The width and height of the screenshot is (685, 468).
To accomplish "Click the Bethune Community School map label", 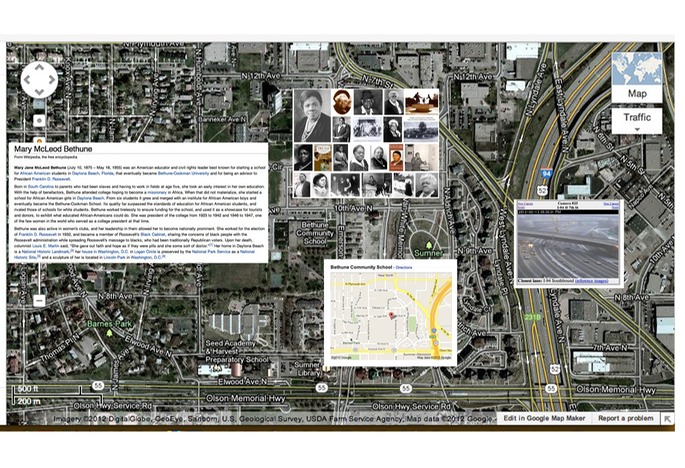I will tap(315, 233).
